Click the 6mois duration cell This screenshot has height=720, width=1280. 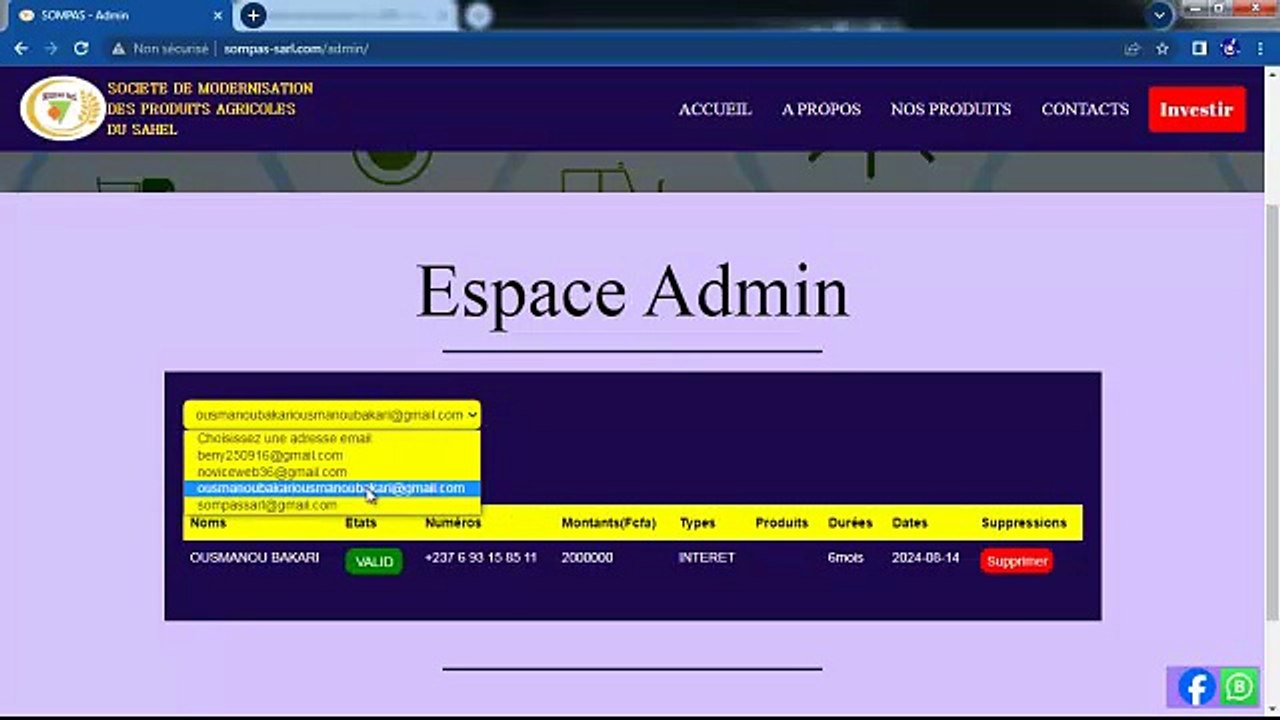pos(845,557)
